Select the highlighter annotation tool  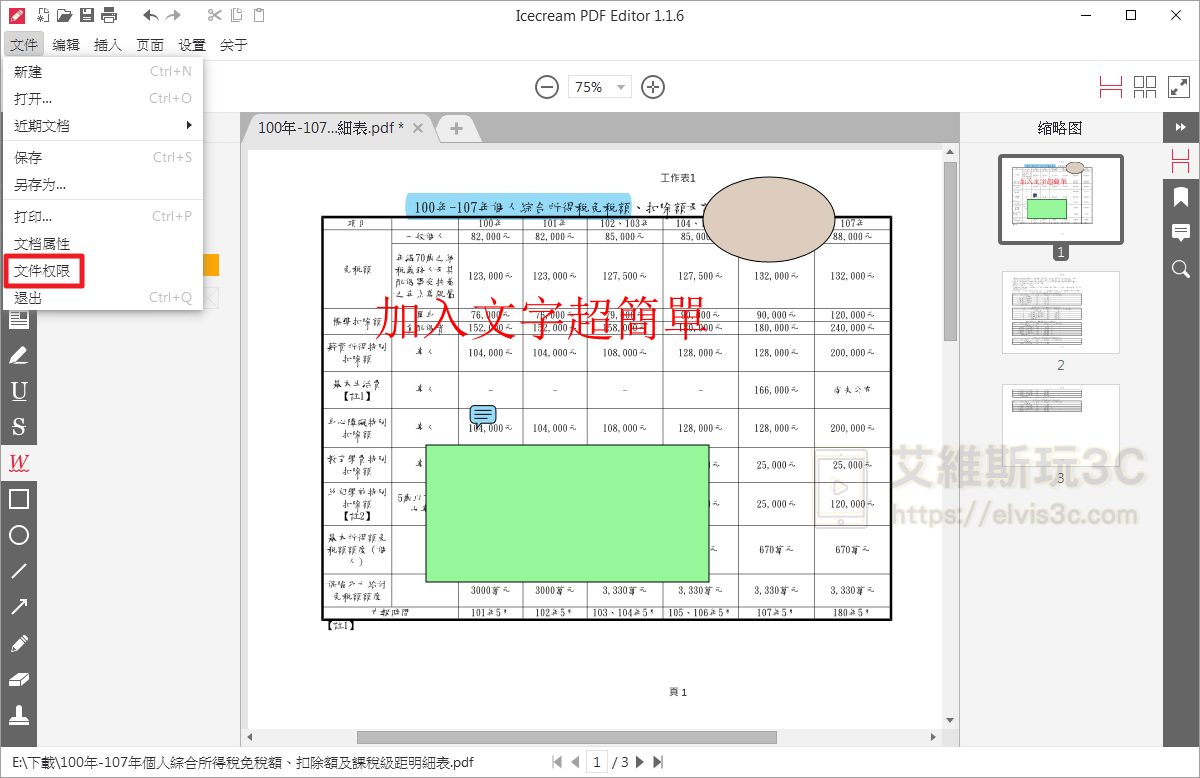click(20, 354)
